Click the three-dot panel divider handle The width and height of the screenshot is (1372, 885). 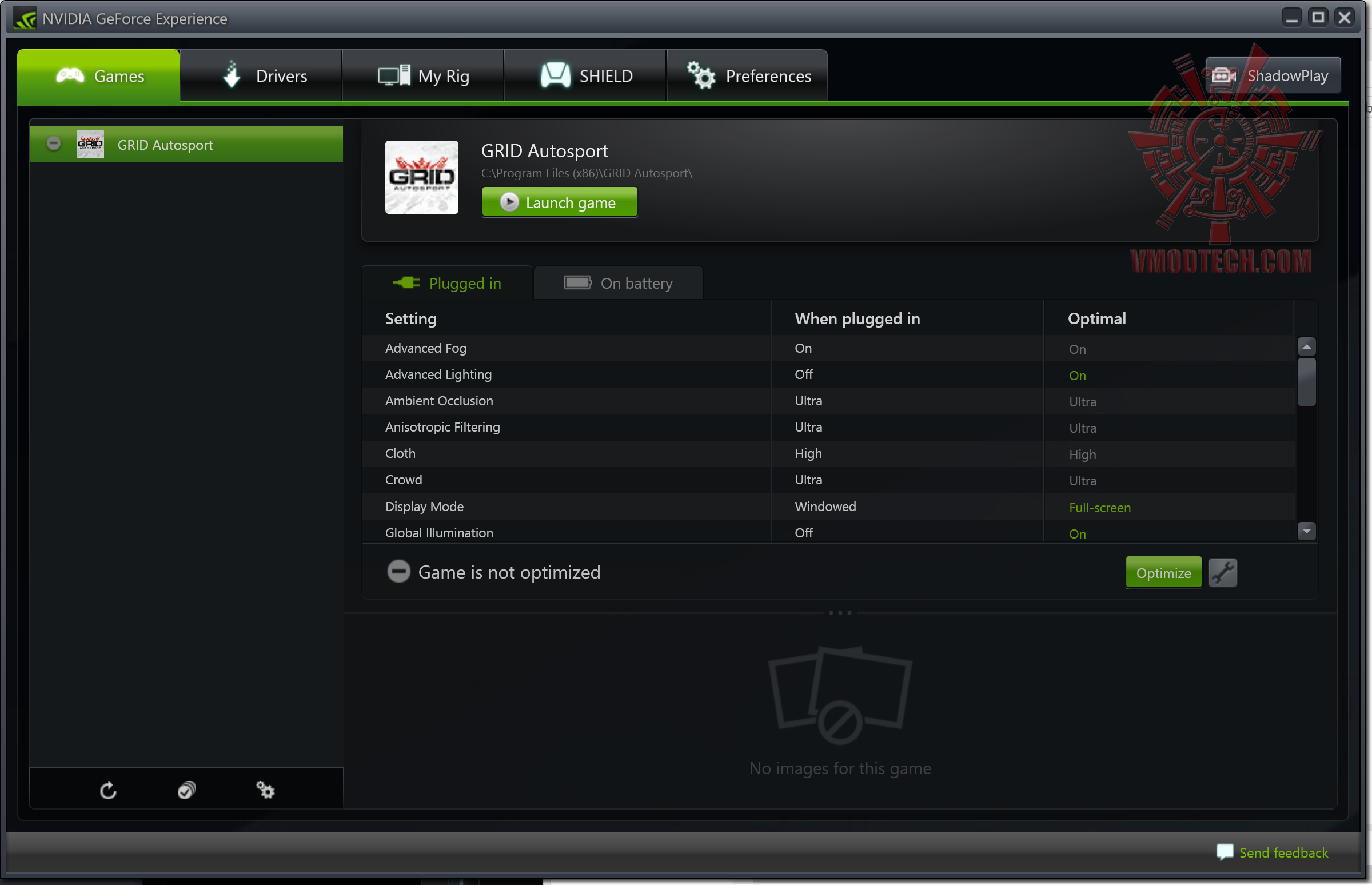(840, 613)
